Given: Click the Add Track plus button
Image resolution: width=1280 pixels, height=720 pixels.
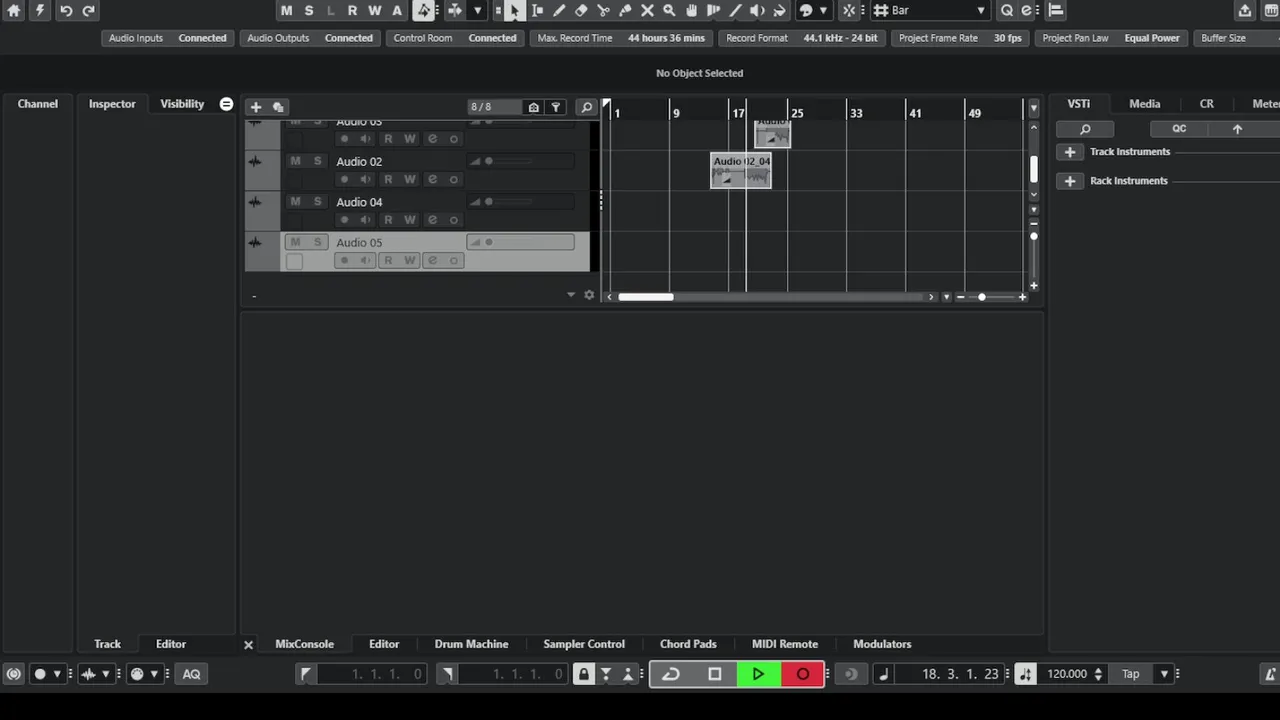Looking at the screenshot, I should point(256,107).
